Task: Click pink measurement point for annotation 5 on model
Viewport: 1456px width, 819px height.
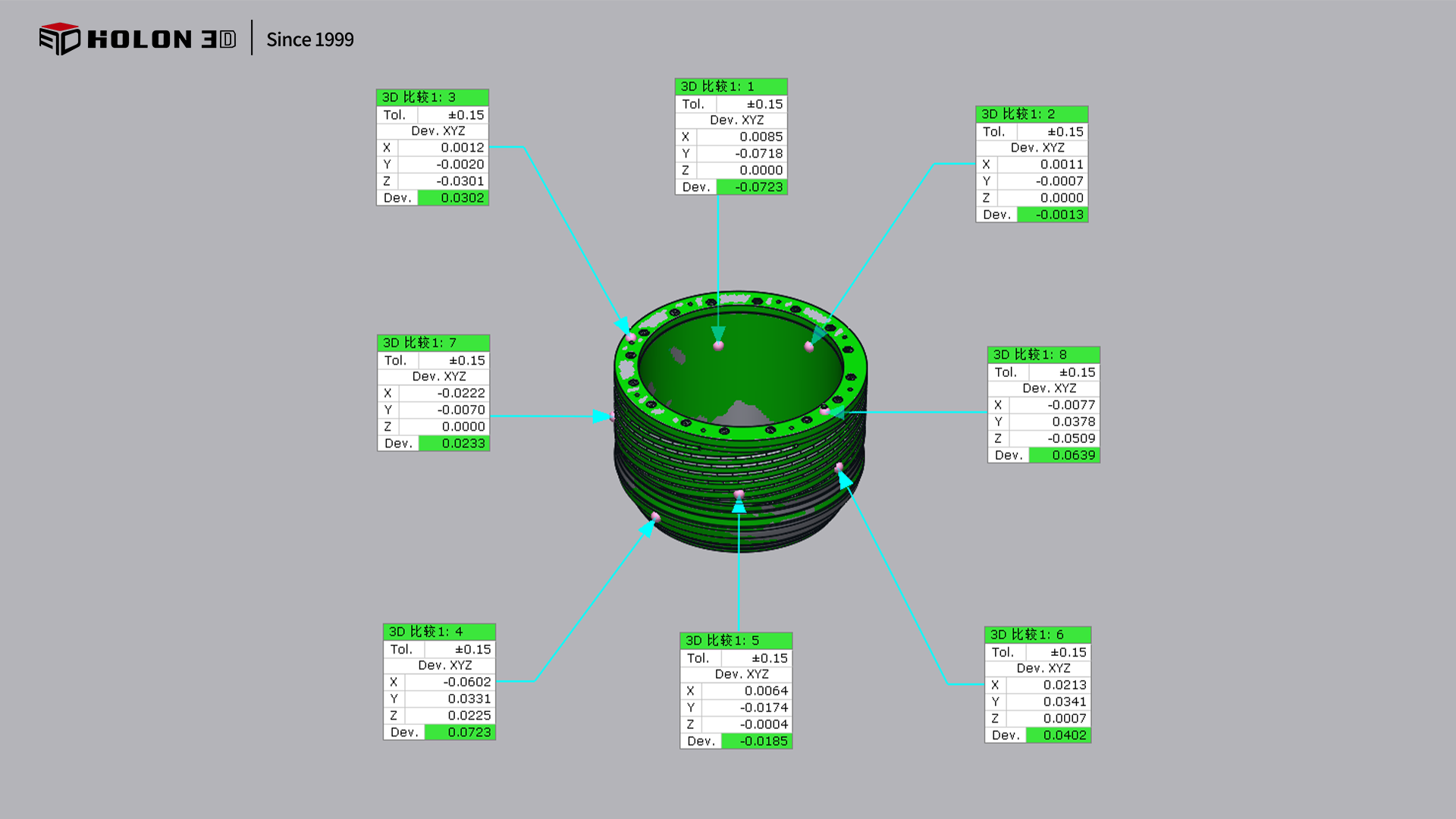Action: [x=739, y=494]
